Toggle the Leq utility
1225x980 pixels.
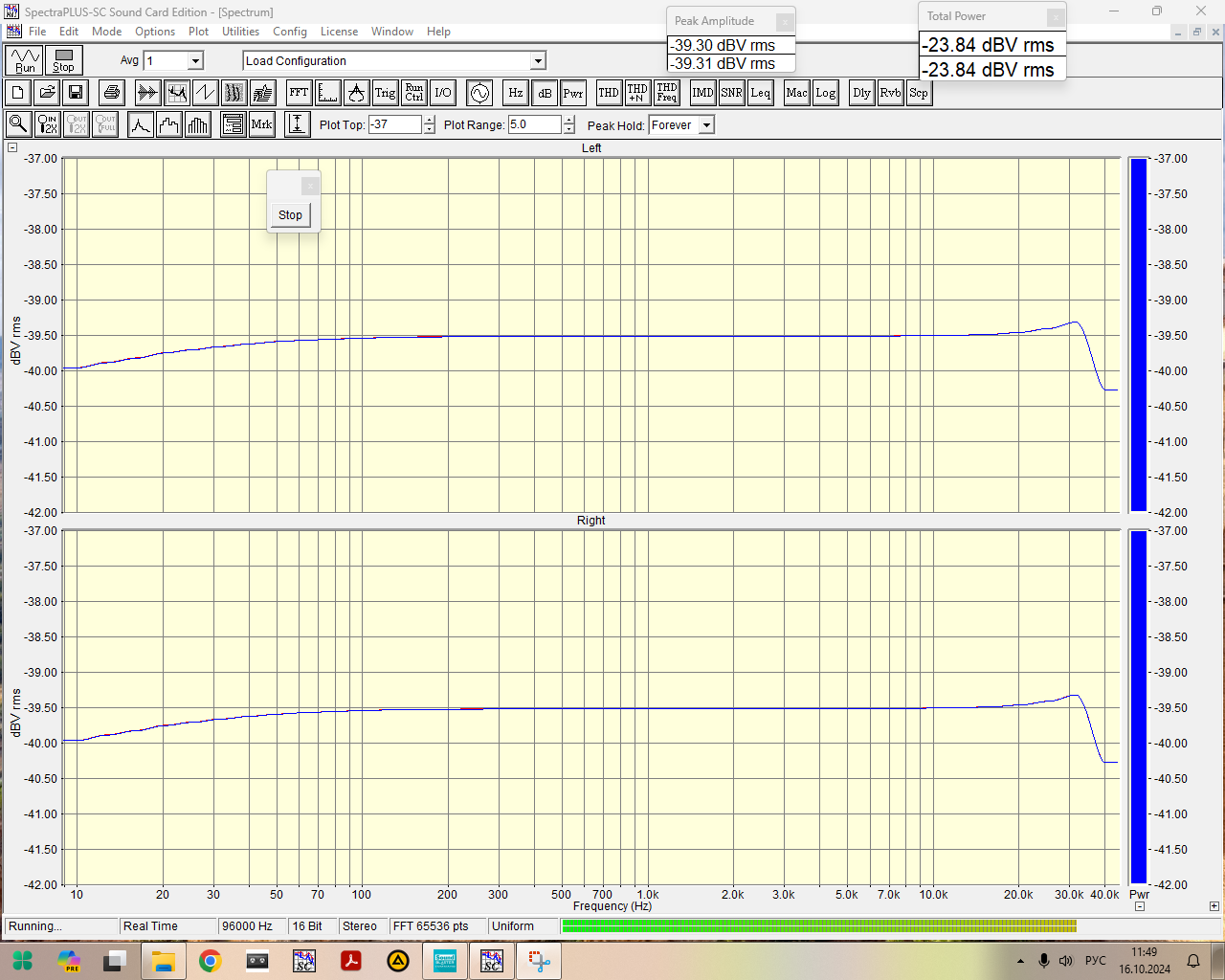point(760,93)
